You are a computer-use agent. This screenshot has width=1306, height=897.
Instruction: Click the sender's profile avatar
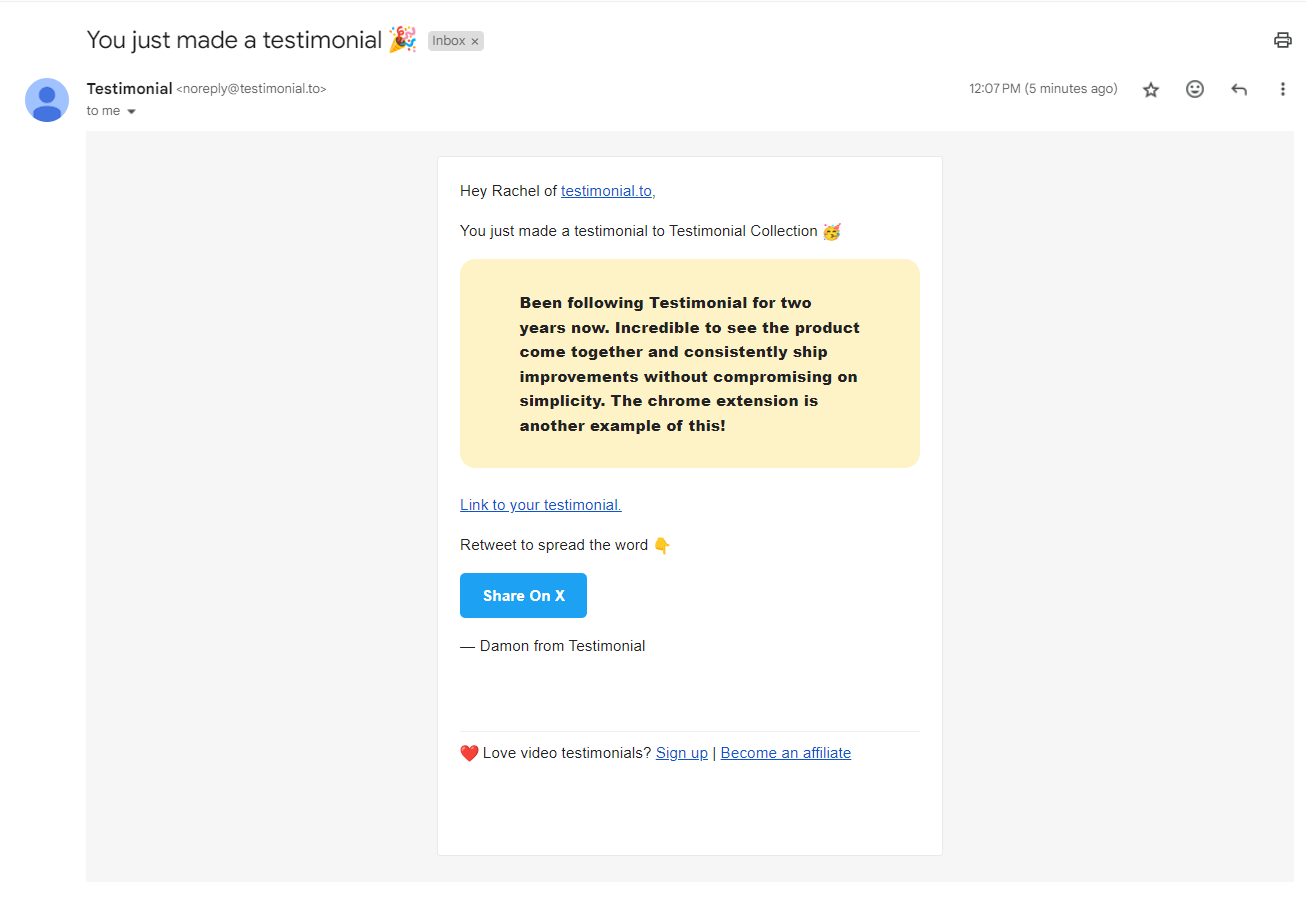coord(47,100)
